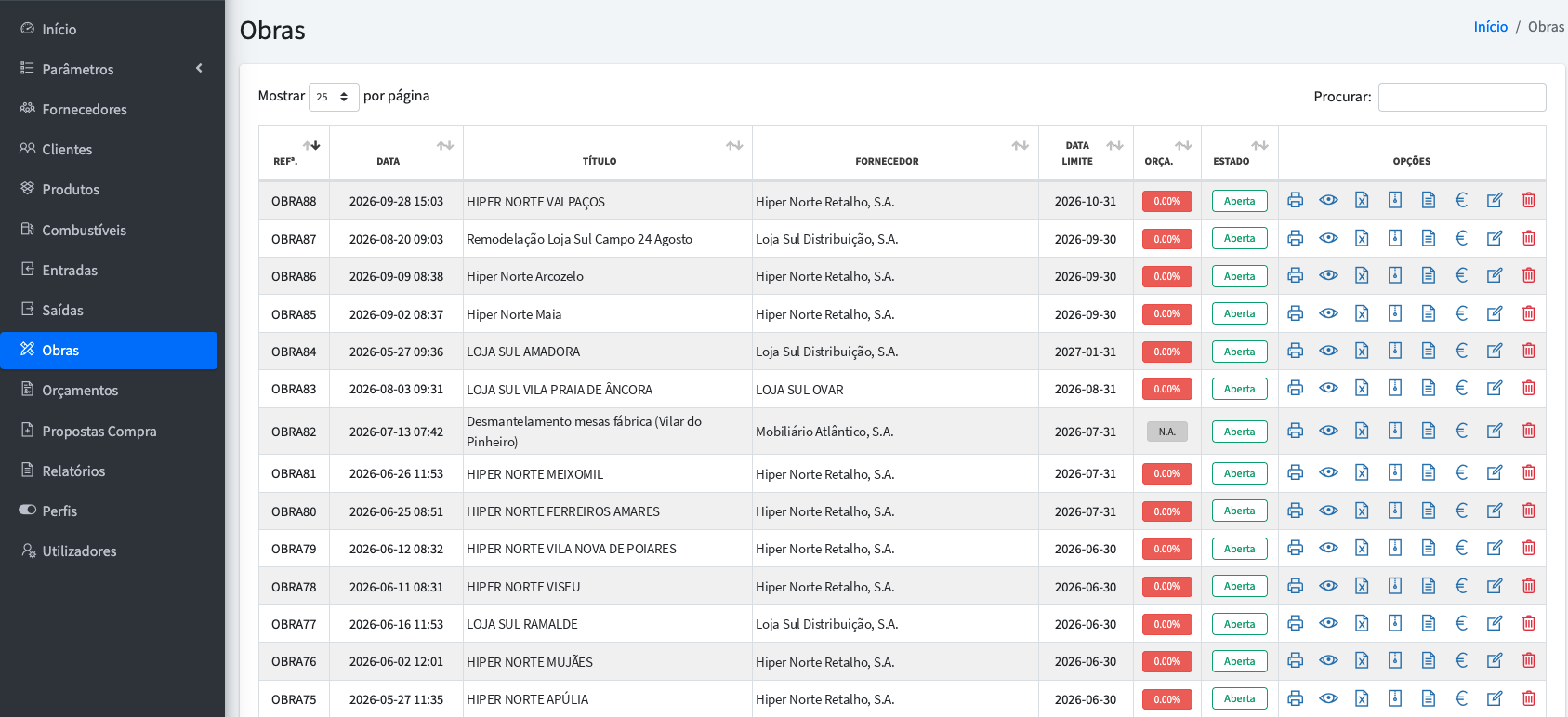Toggle view eye icon for OBRA87
Image resolution: width=1568 pixels, height=717 pixels.
pos(1328,238)
